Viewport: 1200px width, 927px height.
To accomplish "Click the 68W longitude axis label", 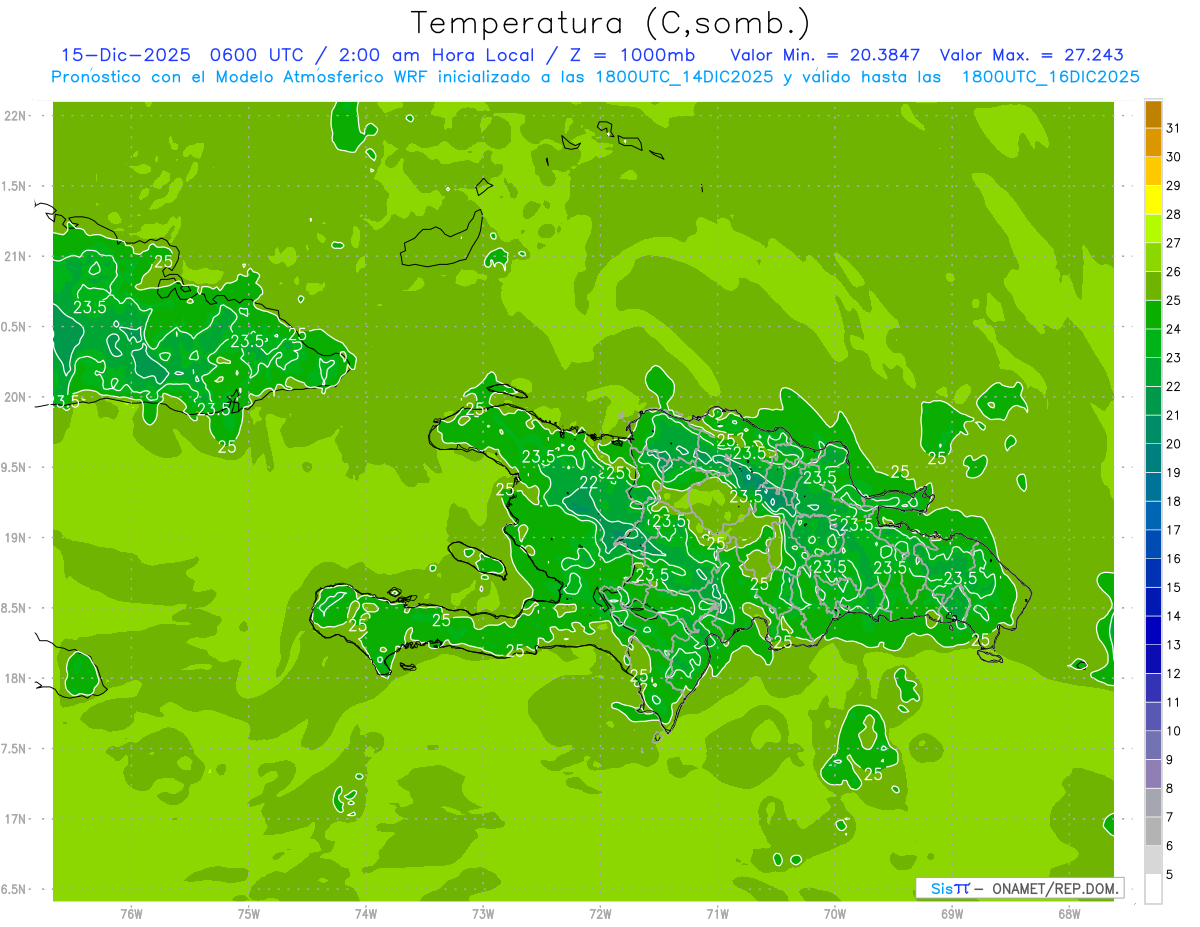I will [x=1069, y=913].
